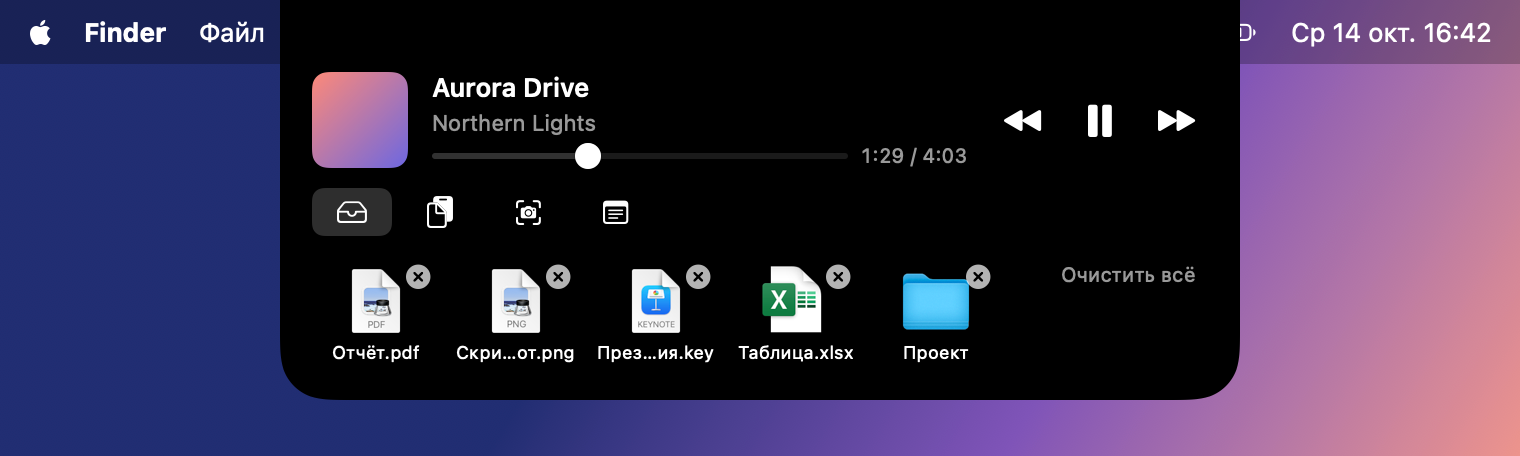Remove the PNG screenshot file from shelf

click(558, 277)
